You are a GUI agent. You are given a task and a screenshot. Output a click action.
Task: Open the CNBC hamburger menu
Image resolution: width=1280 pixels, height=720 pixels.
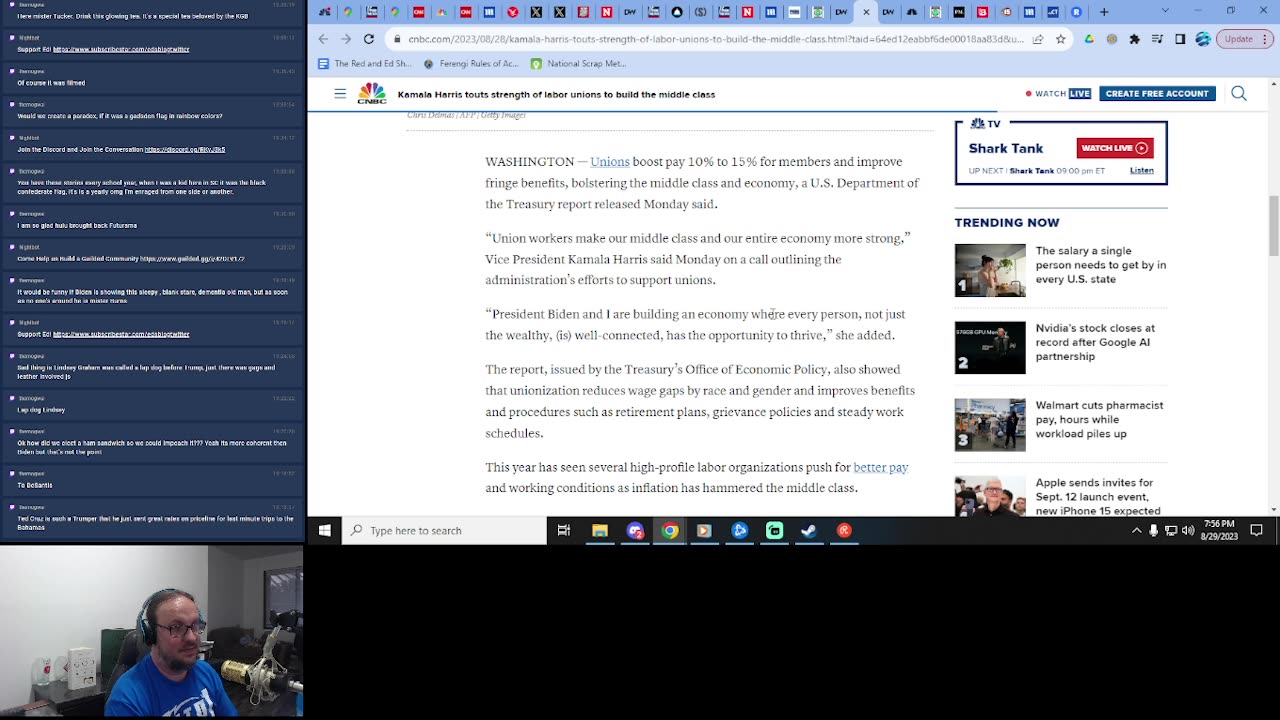point(340,94)
